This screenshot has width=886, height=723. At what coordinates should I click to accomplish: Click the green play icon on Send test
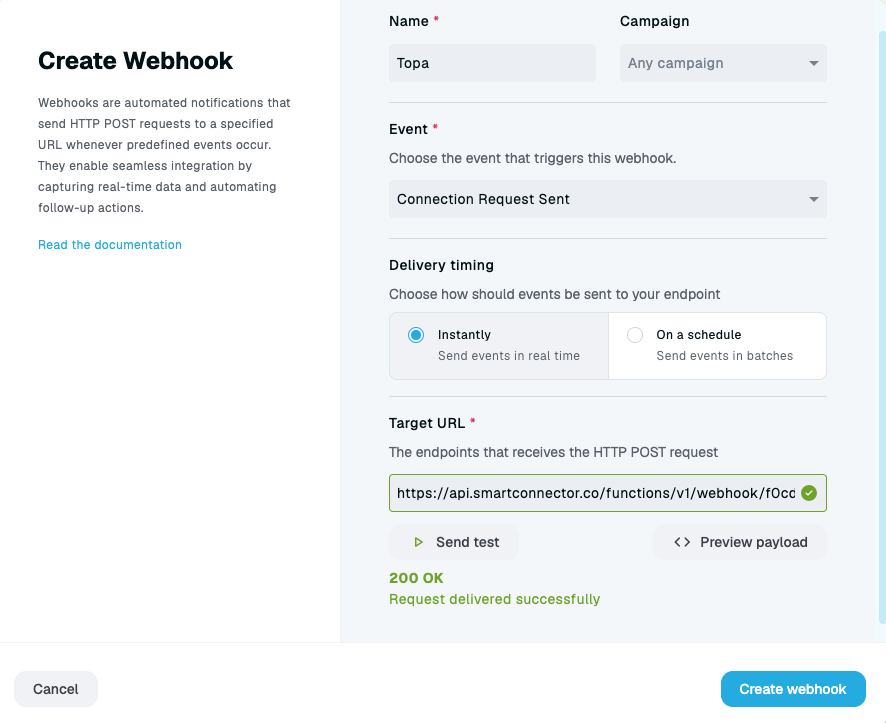(418, 542)
